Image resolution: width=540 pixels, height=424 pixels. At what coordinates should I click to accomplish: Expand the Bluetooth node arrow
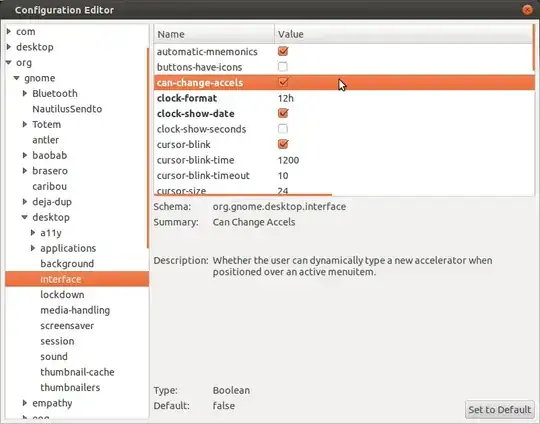tap(25, 93)
